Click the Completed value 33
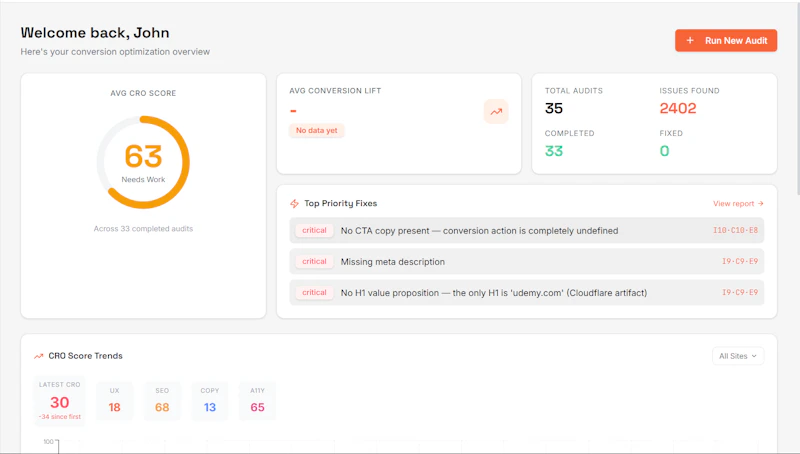The width and height of the screenshot is (800, 454). tap(554, 151)
